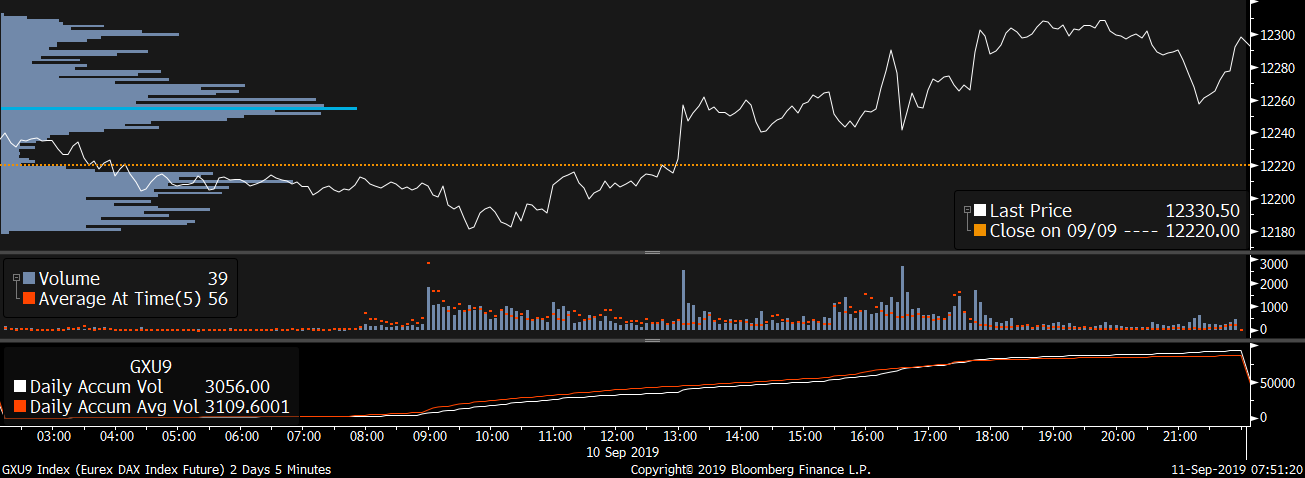Image resolution: width=1305 pixels, height=478 pixels.
Task: Select the Daily Accum Vol label
Action: pyautogui.click(x=98, y=387)
